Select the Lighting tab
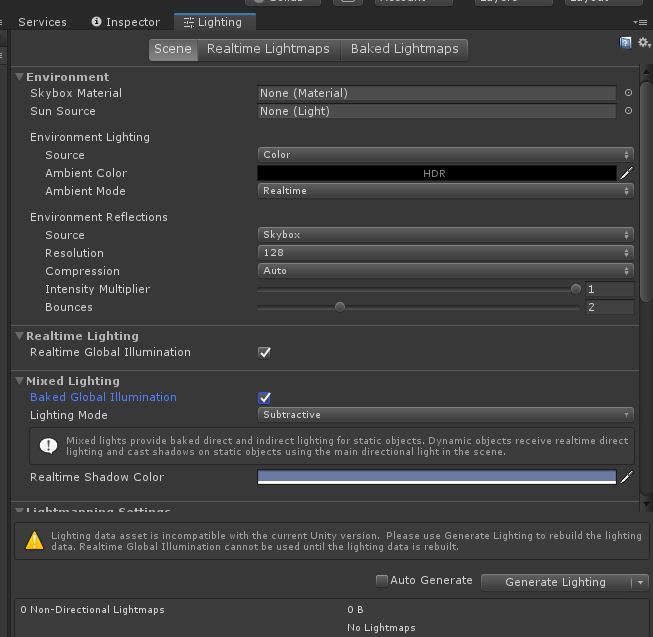The height and width of the screenshot is (637, 653). pyautogui.click(x=215, y=22)
